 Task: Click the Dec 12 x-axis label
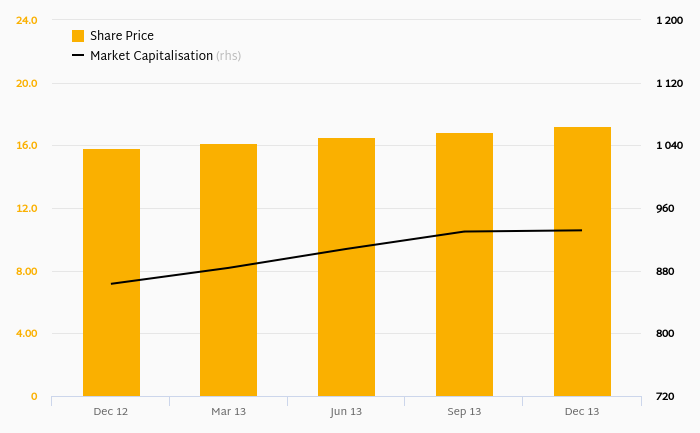click(111, 412)
